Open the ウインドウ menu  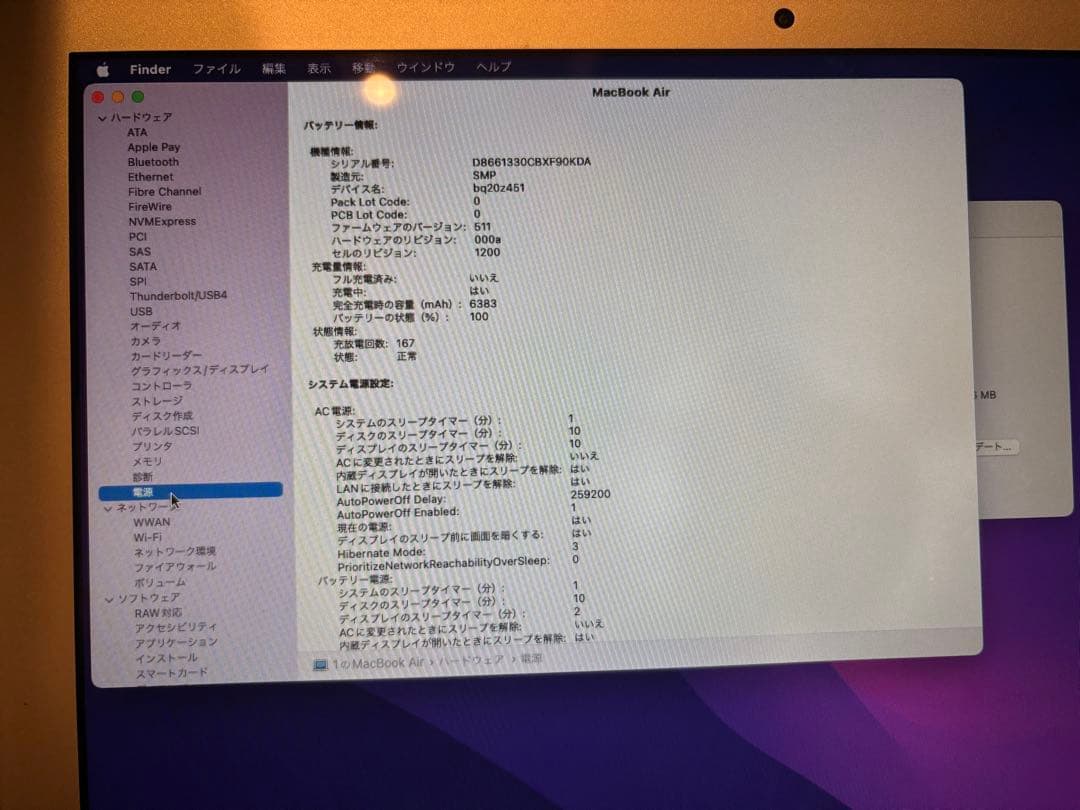(424, 69)
